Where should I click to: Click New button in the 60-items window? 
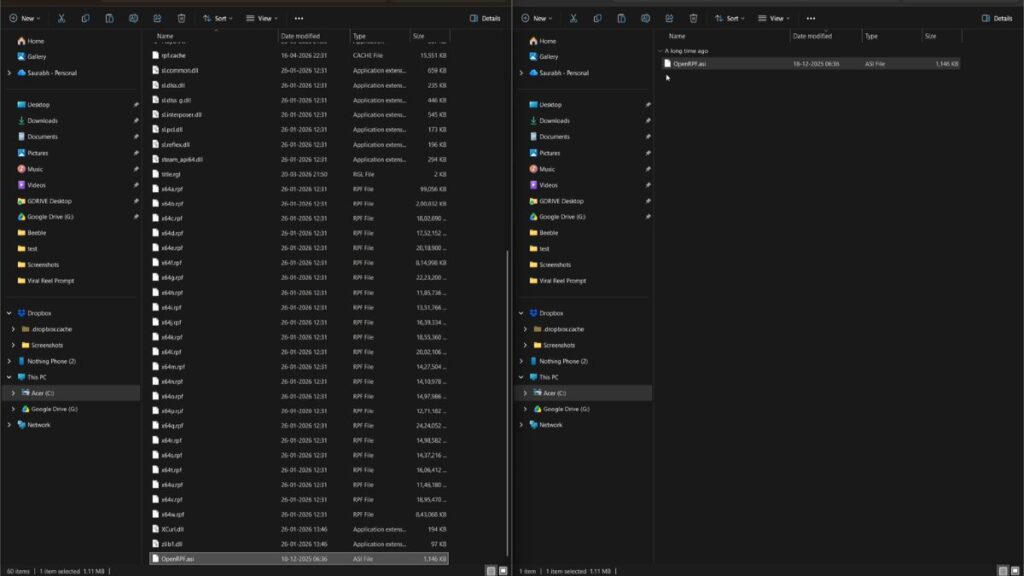click(x=25, y=18)
